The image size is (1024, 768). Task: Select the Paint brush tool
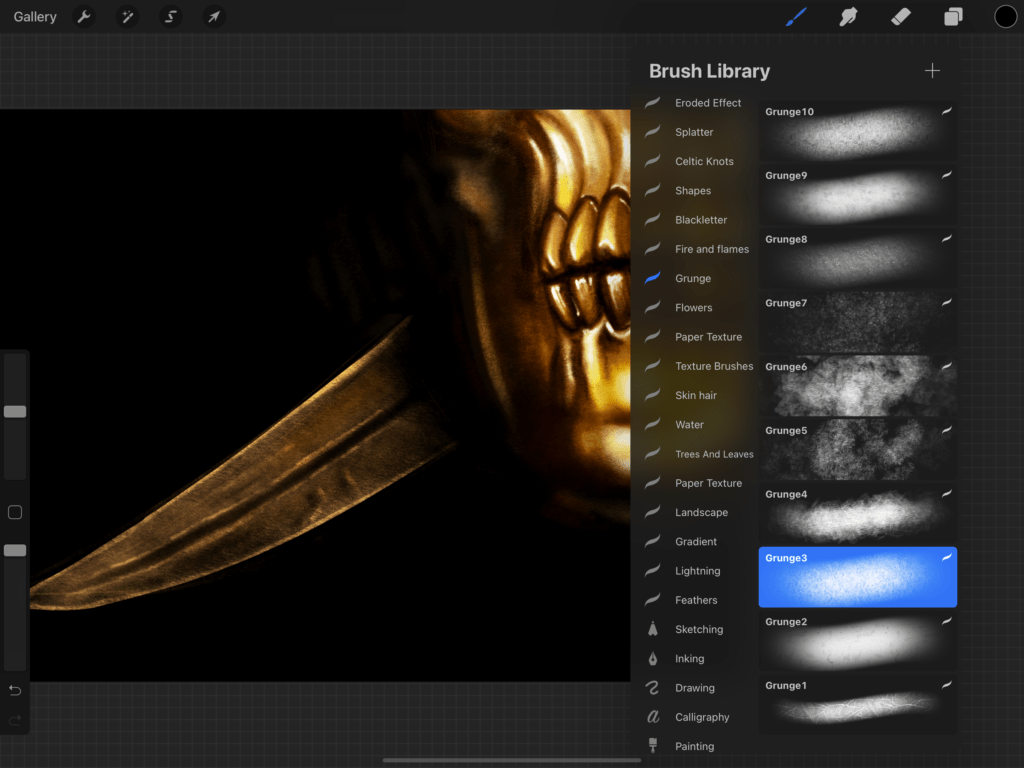[x=796, y=17]
